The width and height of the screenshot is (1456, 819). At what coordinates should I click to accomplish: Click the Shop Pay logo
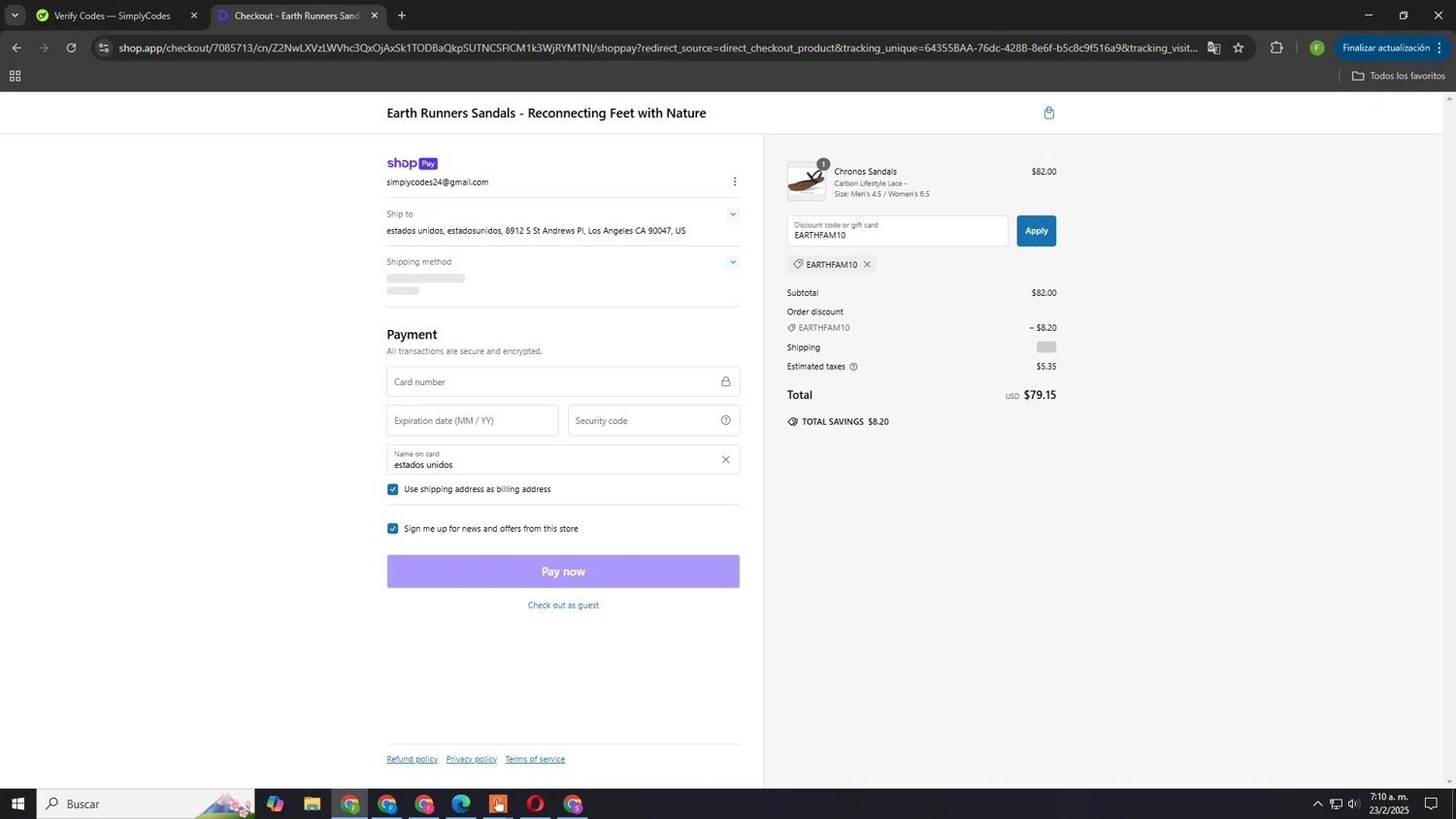tap(412, 163)
